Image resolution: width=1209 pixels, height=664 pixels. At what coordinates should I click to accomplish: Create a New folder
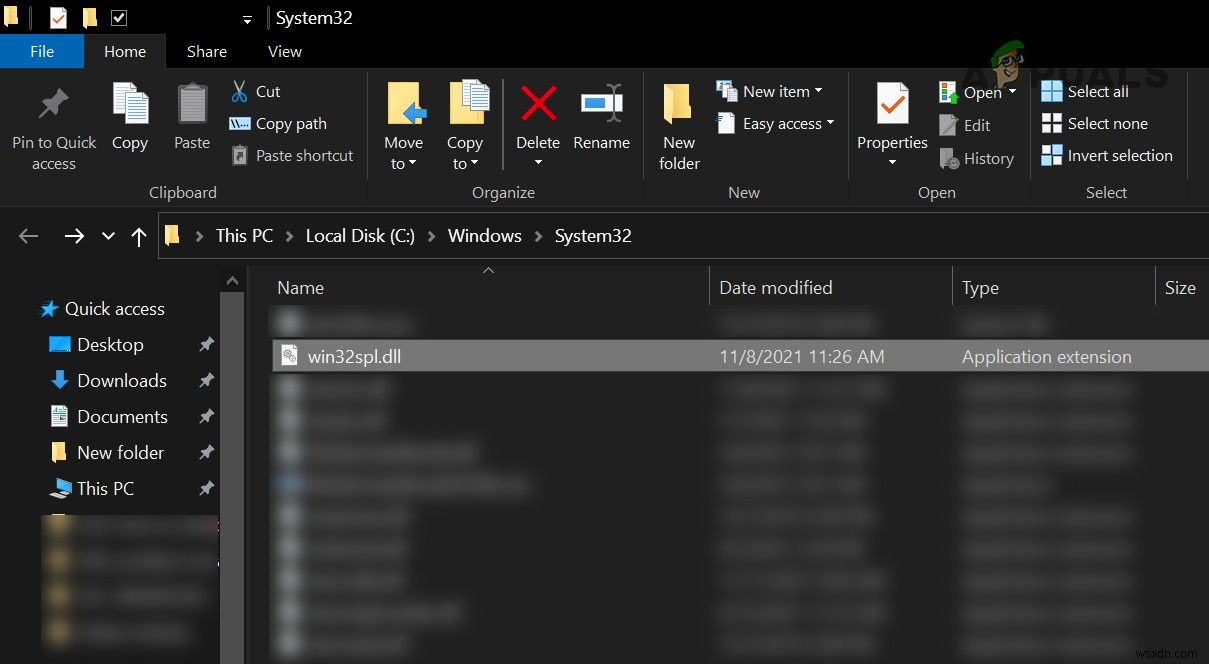coord(679,126)
